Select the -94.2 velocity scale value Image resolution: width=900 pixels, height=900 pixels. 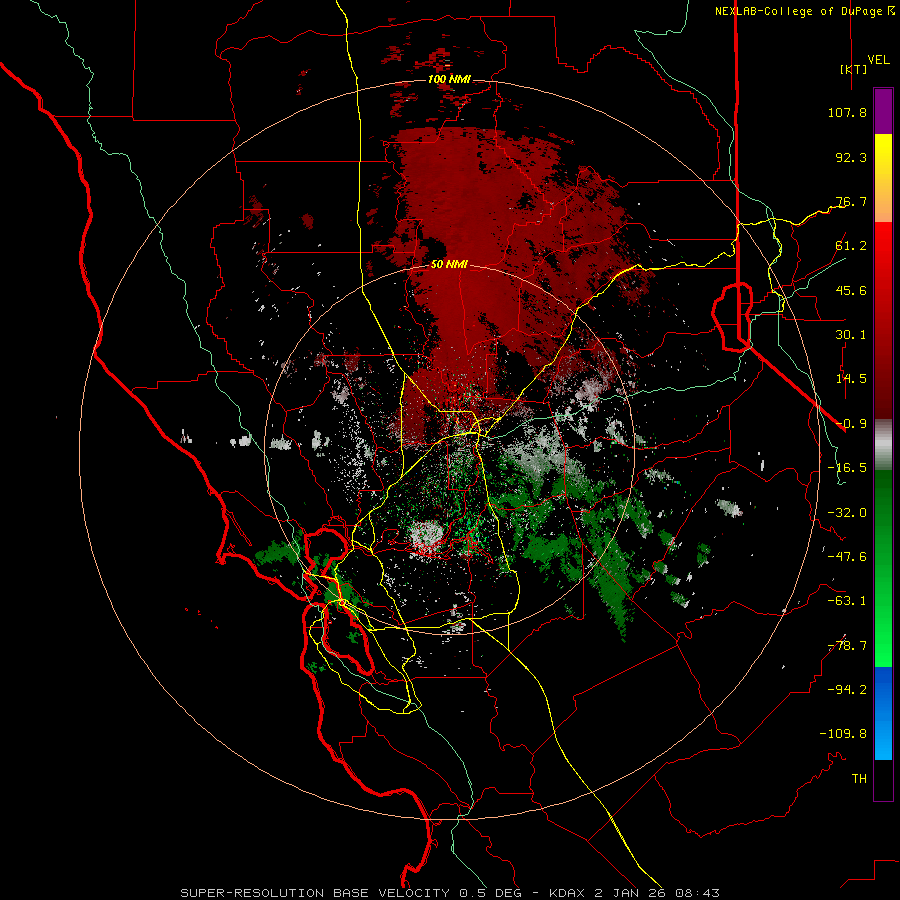pos(847,690)
